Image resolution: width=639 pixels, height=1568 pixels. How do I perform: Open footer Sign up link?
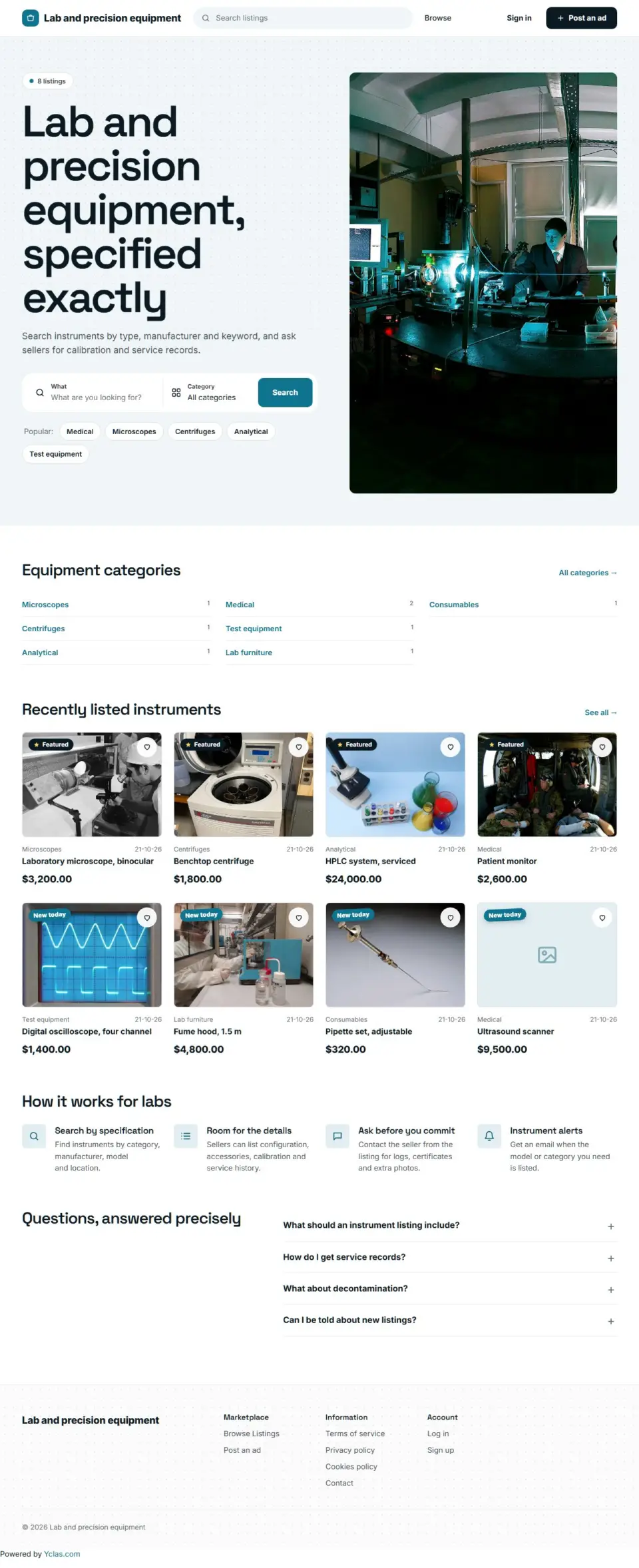coord(441,1450)
